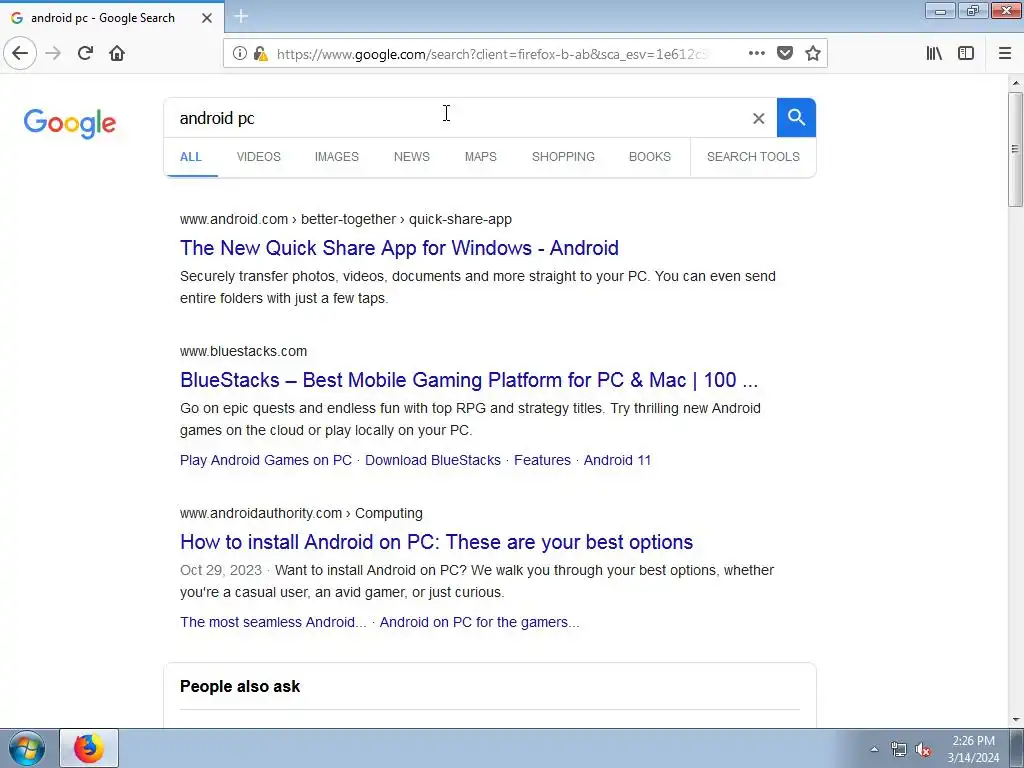Viewport: 1024px width, 768px height.
Task: Open a new tab with plus button
Action: [x=241, y=16]
